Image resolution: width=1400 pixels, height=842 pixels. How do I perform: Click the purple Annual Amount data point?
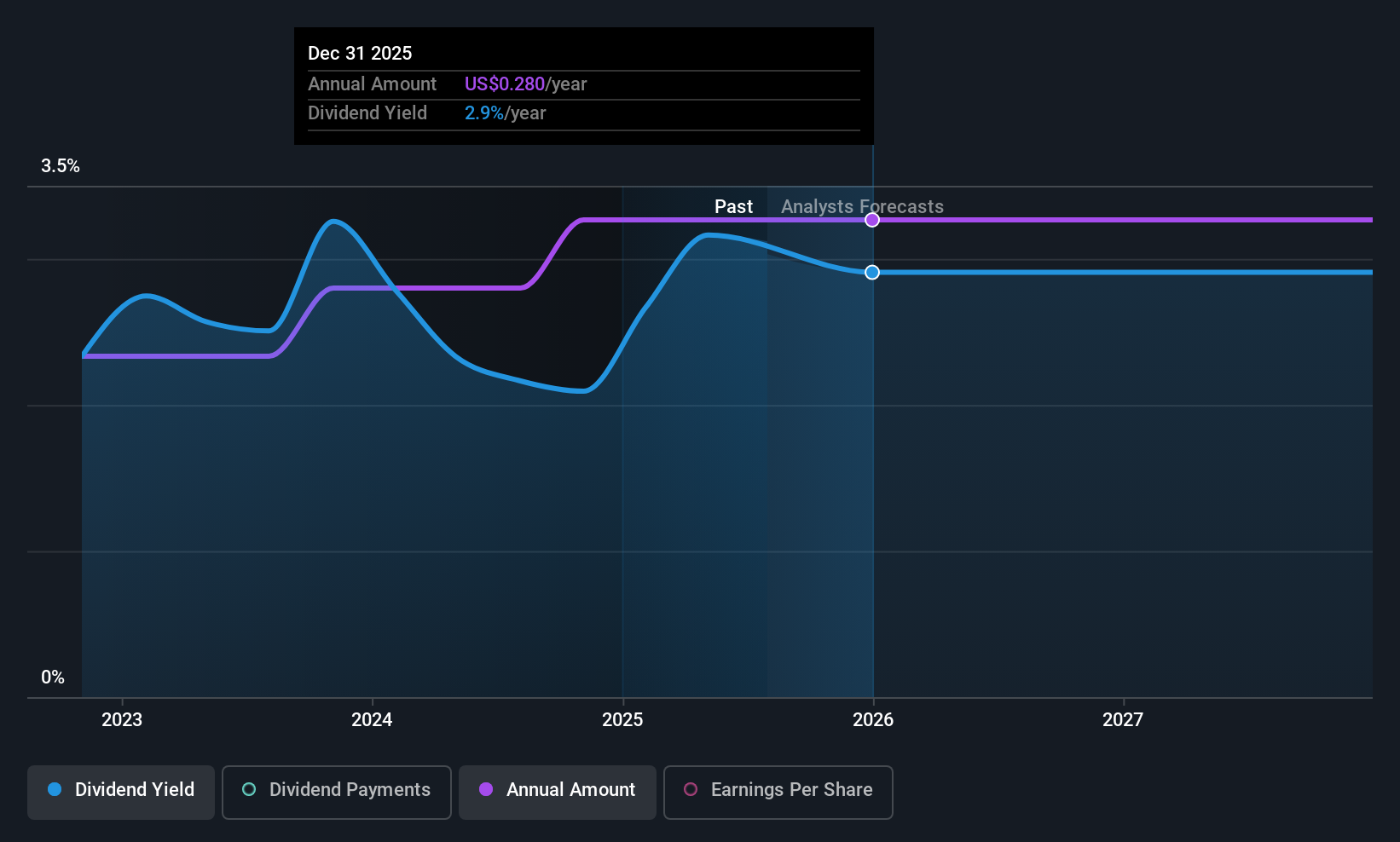tap(872, 220)
